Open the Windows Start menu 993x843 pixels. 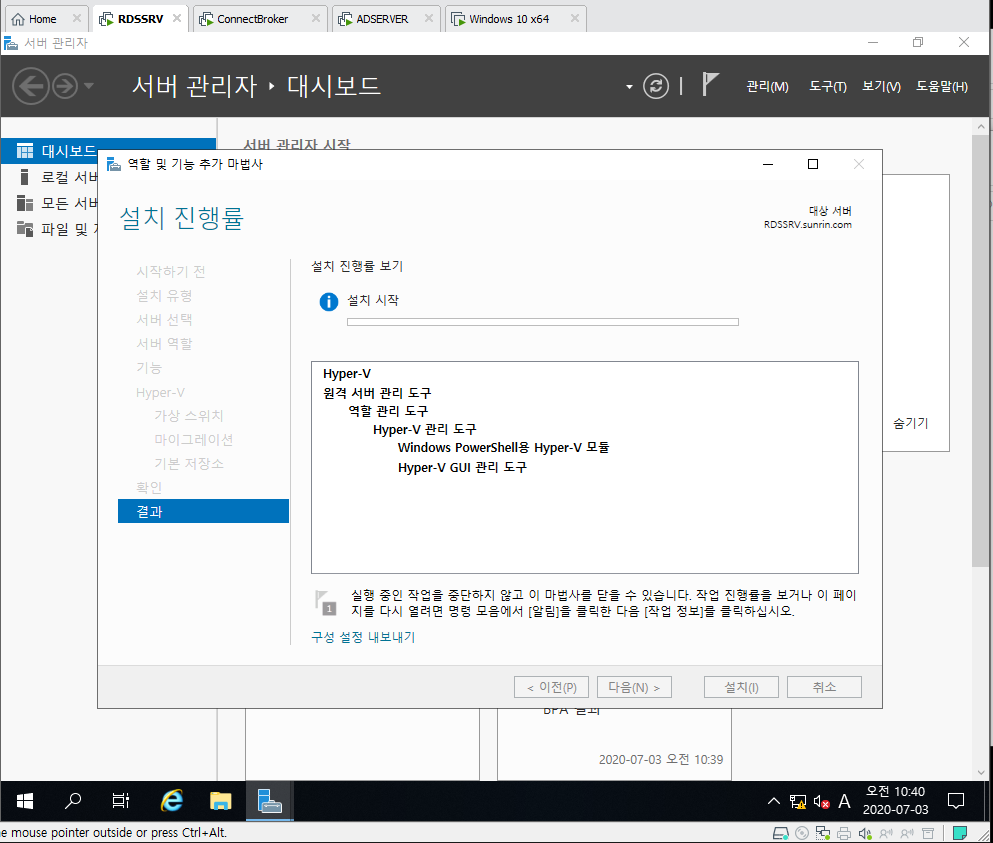click(x=25, y=801)
